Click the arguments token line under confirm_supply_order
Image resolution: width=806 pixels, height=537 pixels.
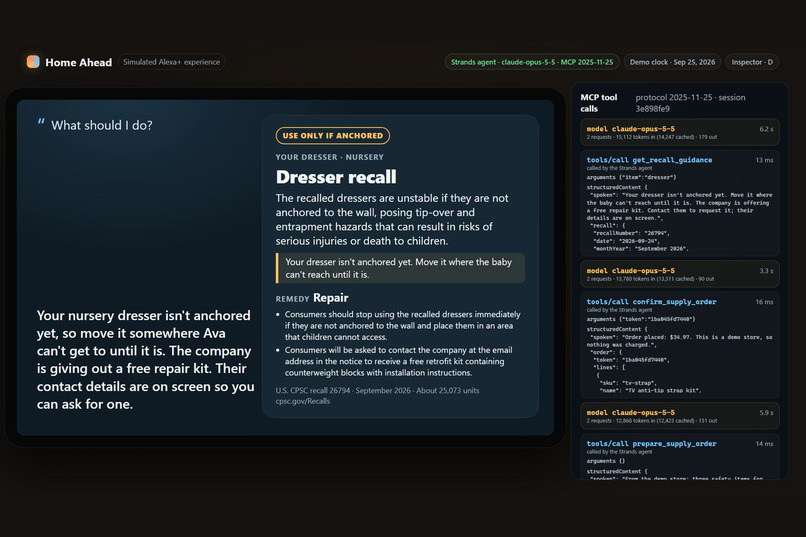pyautogui.click(x=640, y=319)
